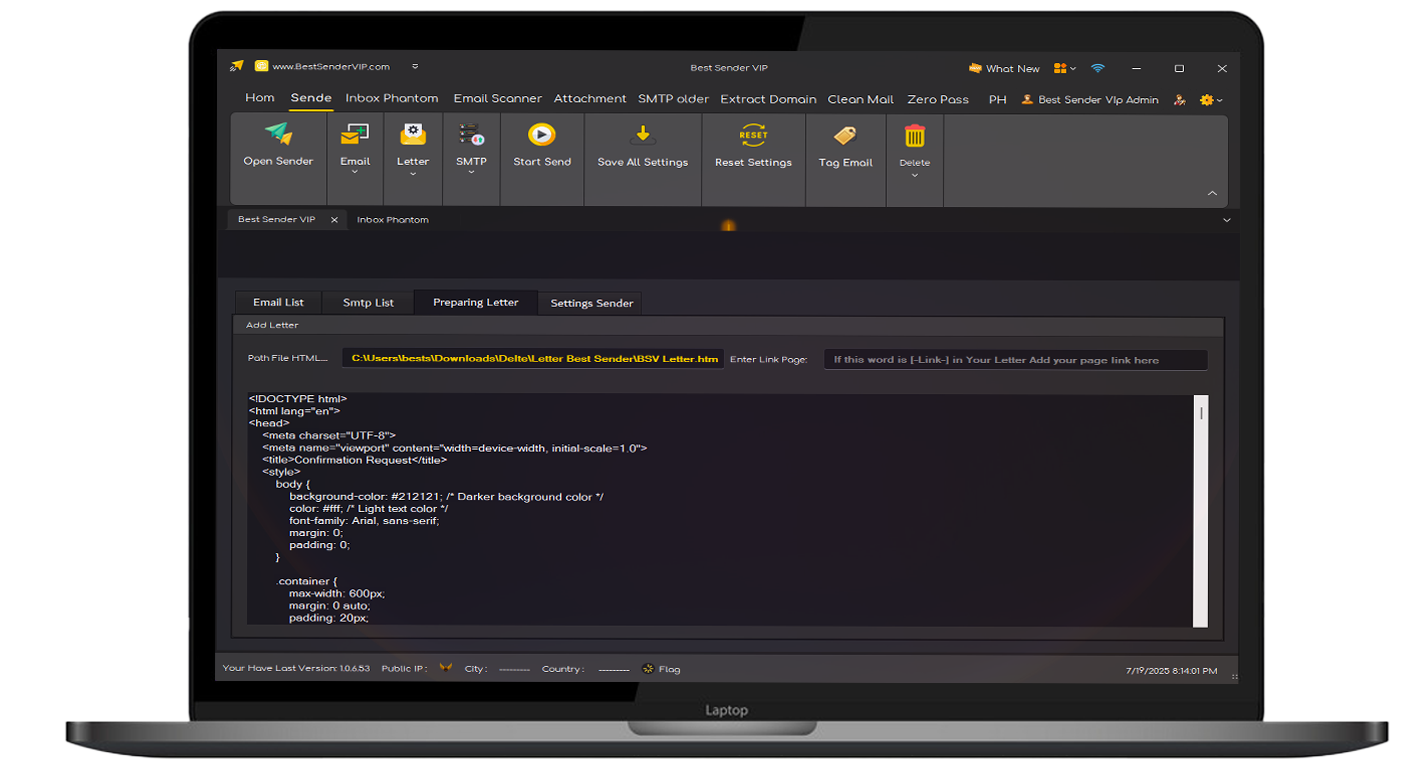1424x780 pixels.
Task: Click the Path File HTML field
Action: [x=534, y=359]
